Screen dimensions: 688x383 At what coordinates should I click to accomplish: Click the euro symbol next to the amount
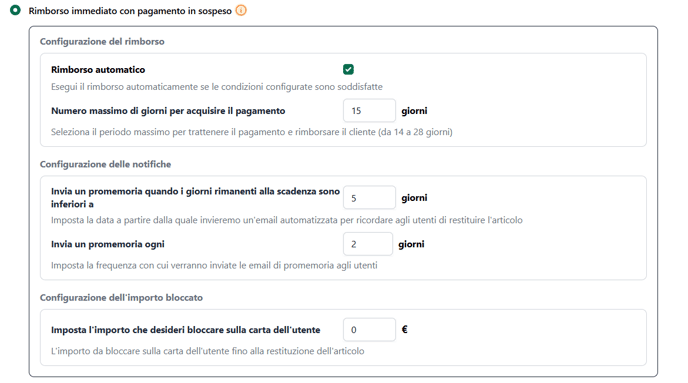click(x=405, y=329)
